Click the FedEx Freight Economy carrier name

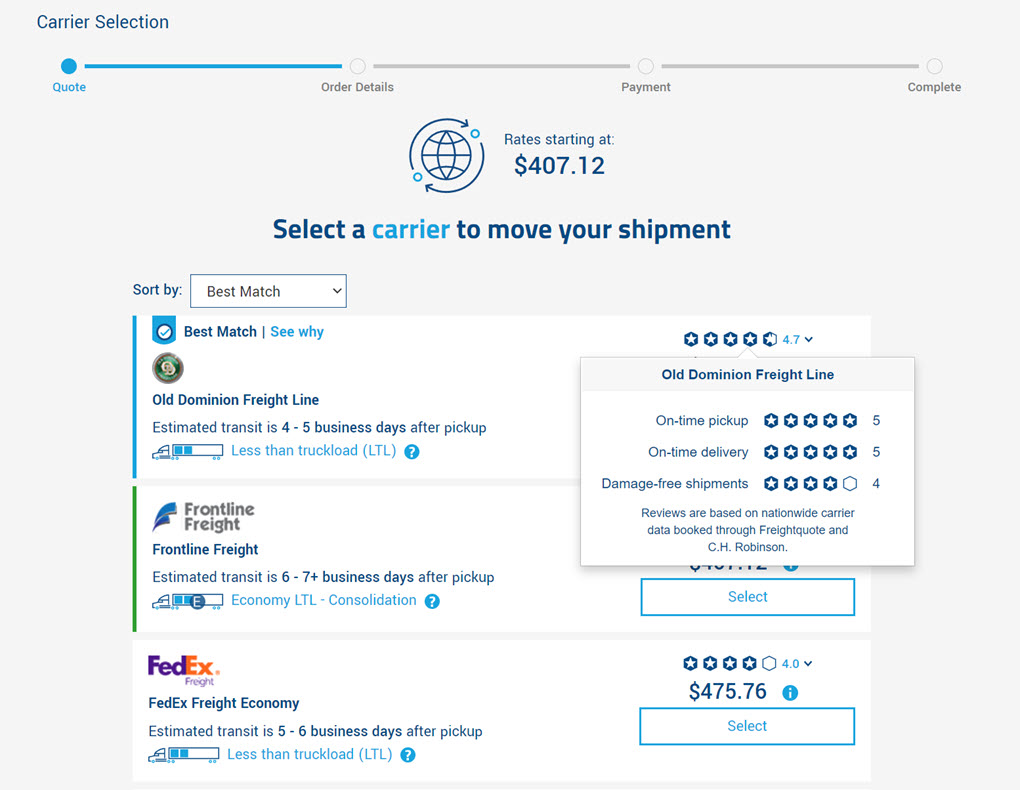coord(224,703)
